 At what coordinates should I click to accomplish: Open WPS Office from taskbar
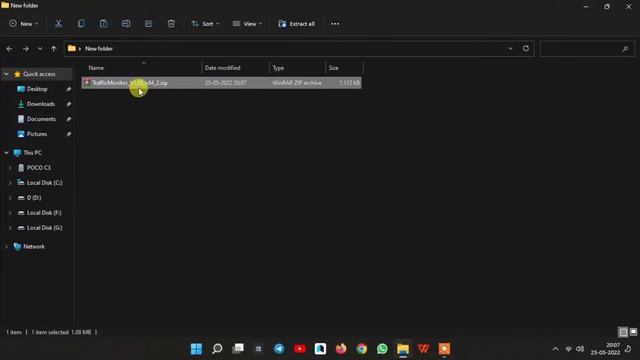tap(424, 349)
